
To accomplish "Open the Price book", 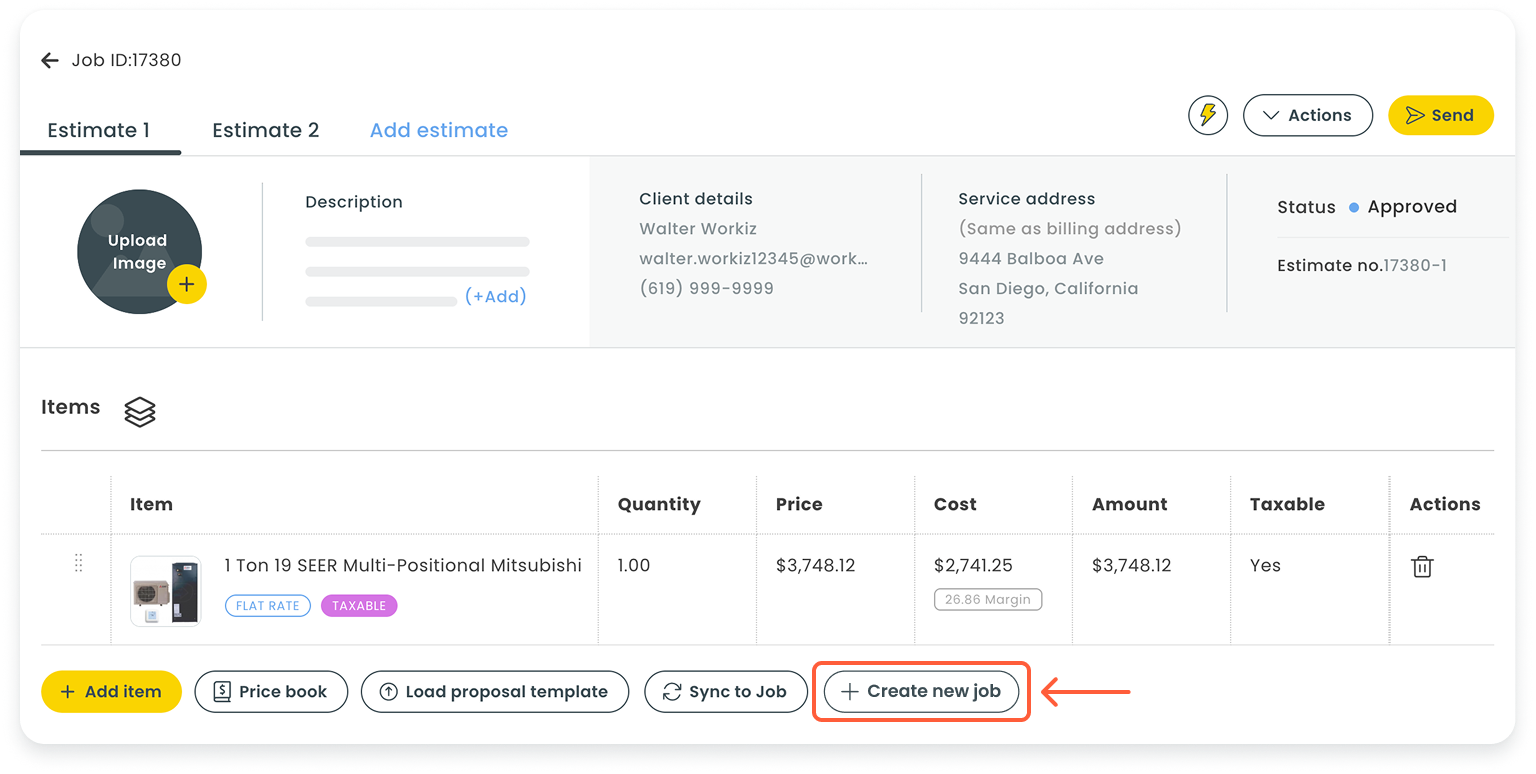I will [x=271, y=692].
